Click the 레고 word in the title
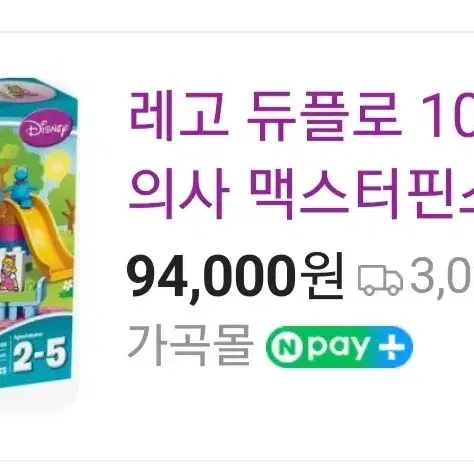474x474 pixels. pos(179,116)
